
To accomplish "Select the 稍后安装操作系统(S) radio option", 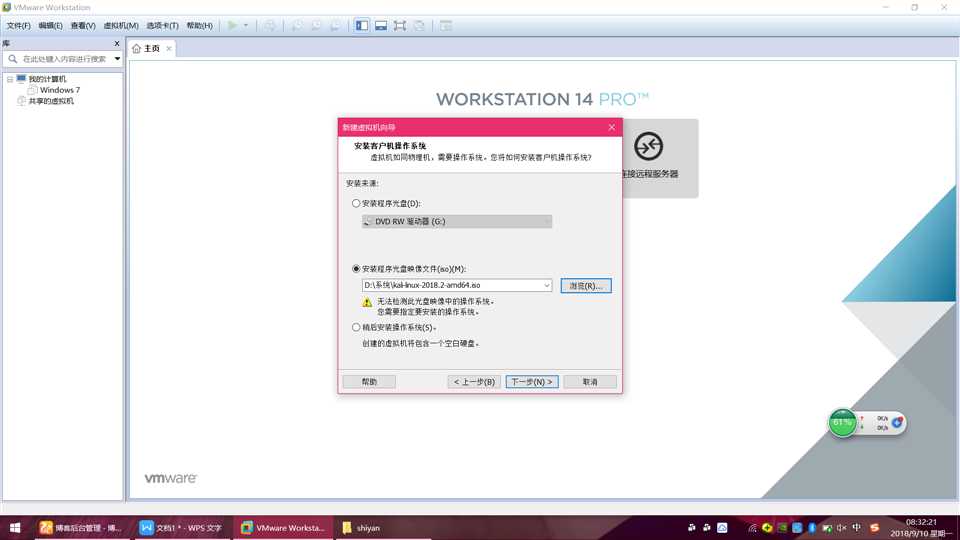I will coord(356,328).
